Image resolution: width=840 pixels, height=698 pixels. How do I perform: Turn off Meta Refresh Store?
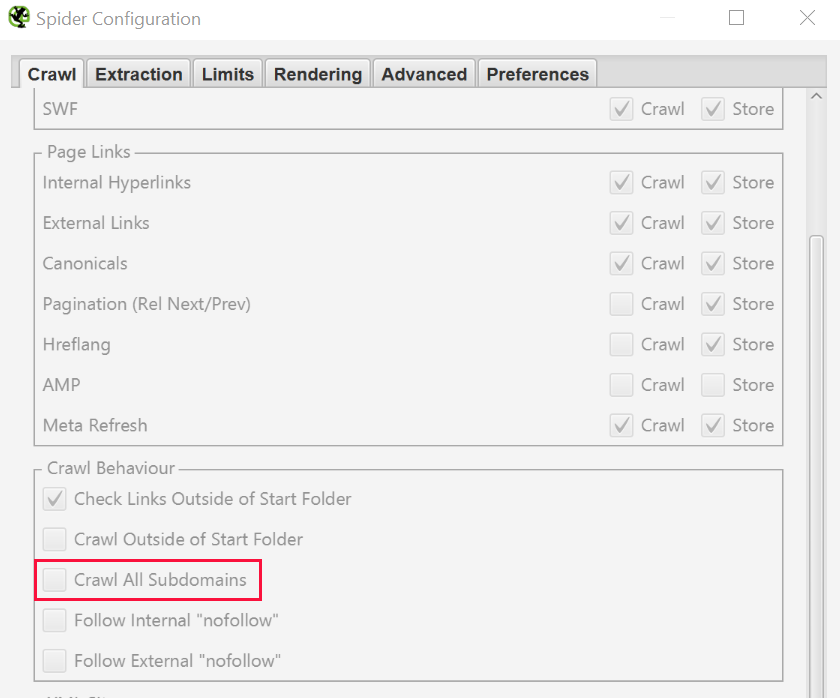713,426
